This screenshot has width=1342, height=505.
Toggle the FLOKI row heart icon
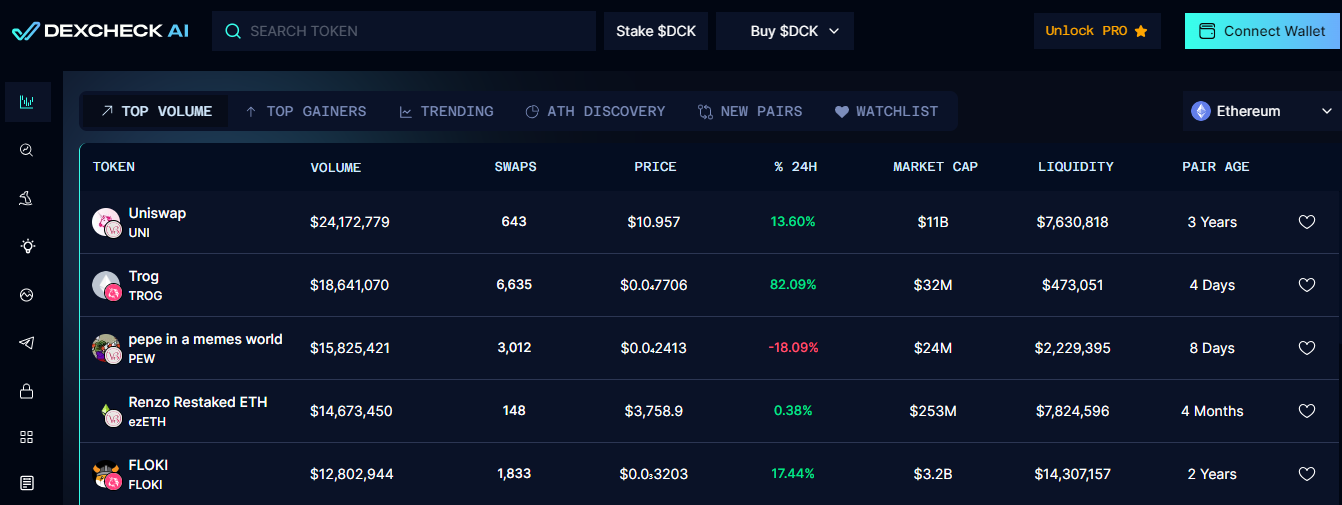pyautogui.click(x=1306, y=474)
